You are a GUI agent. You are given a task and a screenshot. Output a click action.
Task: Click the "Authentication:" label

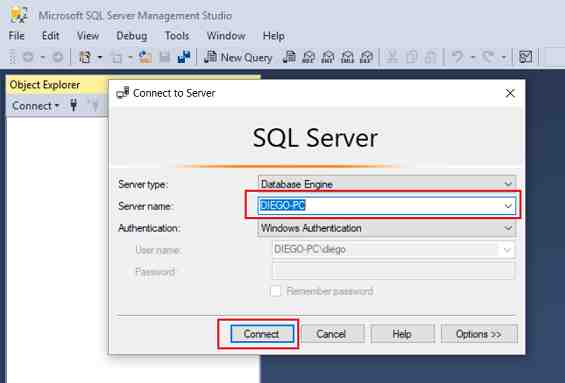tap(149, 228)
